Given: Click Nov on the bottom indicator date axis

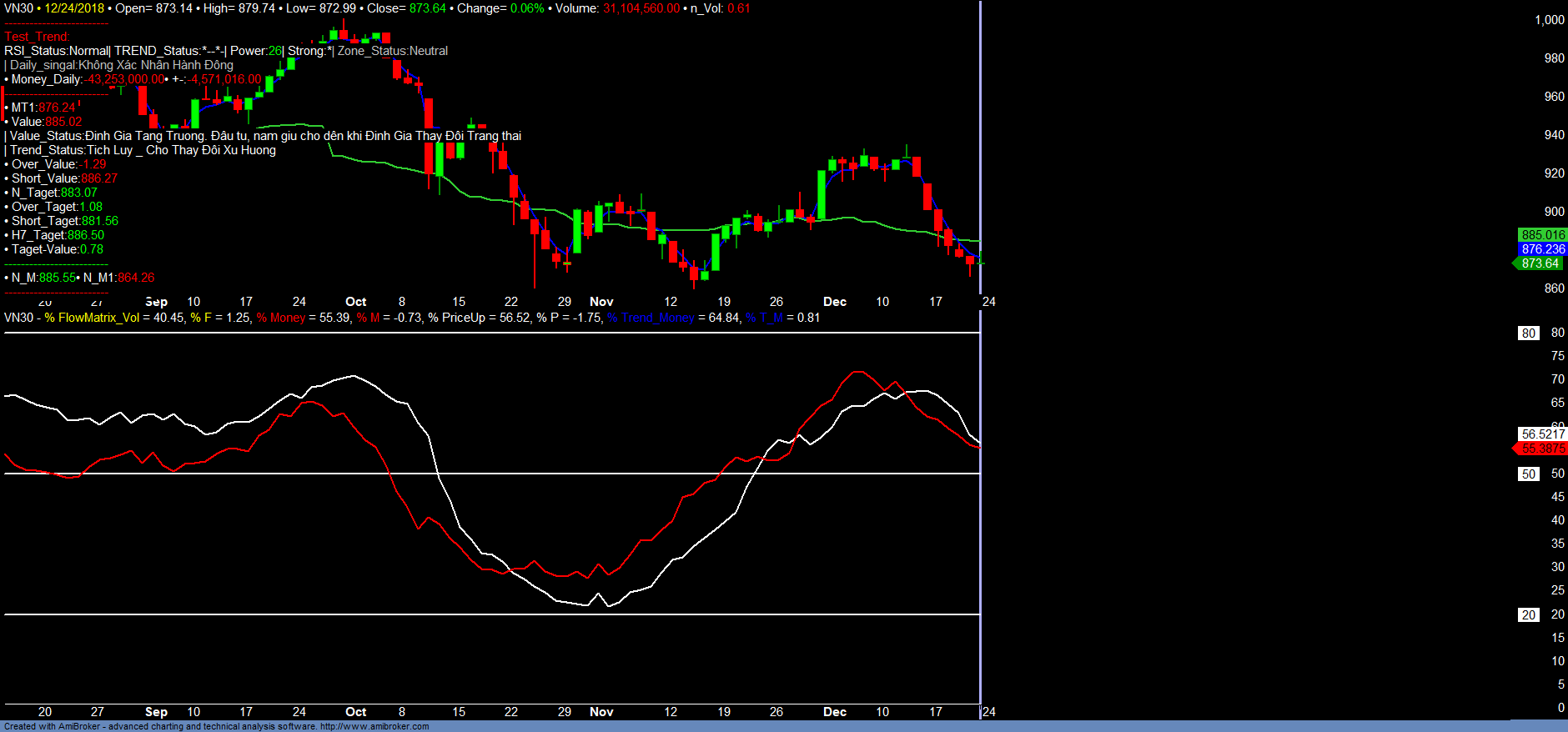Looking at the screenshot, I should pos(601,712).
